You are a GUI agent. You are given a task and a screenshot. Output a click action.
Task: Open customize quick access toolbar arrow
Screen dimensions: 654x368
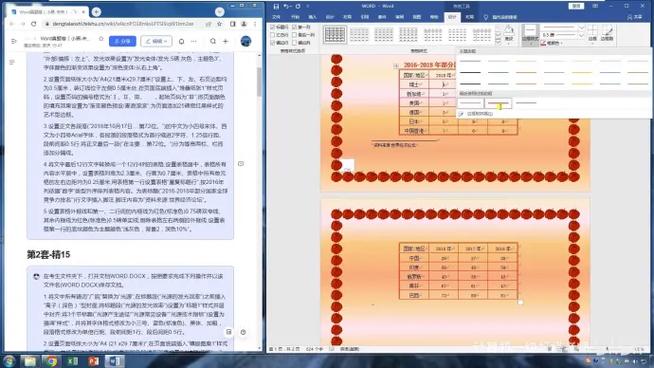308,6
